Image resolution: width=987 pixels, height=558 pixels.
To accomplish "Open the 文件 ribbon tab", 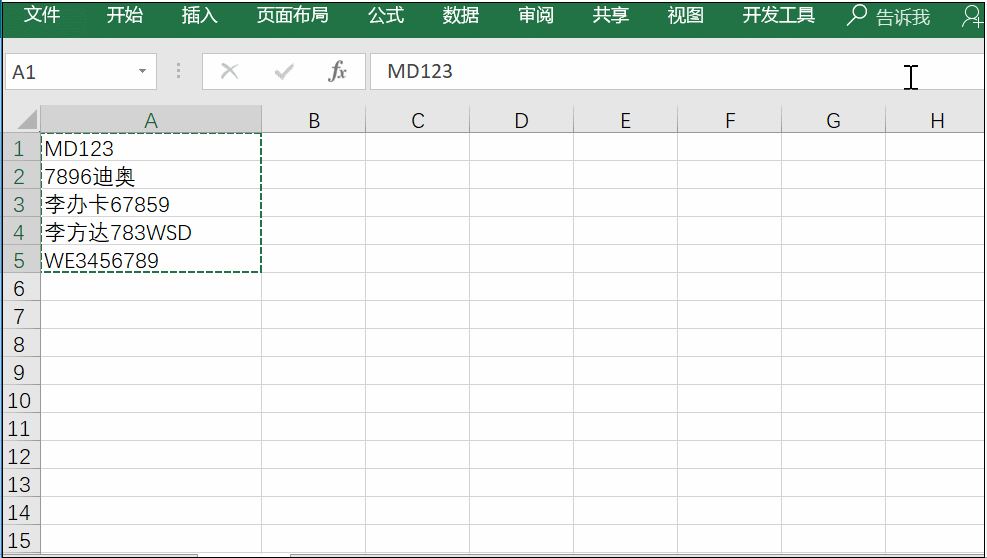I will 42,15.
